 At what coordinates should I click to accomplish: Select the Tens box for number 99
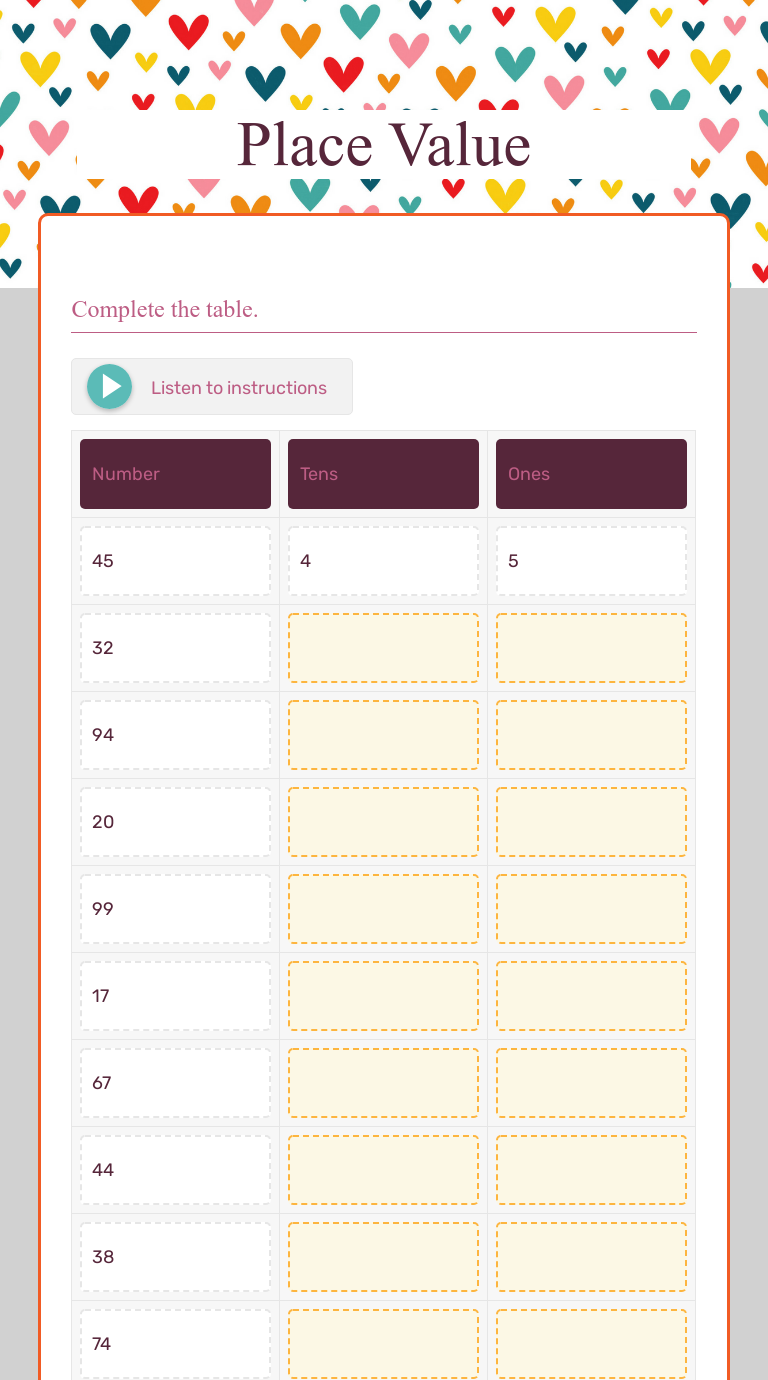tap(383, 908)
